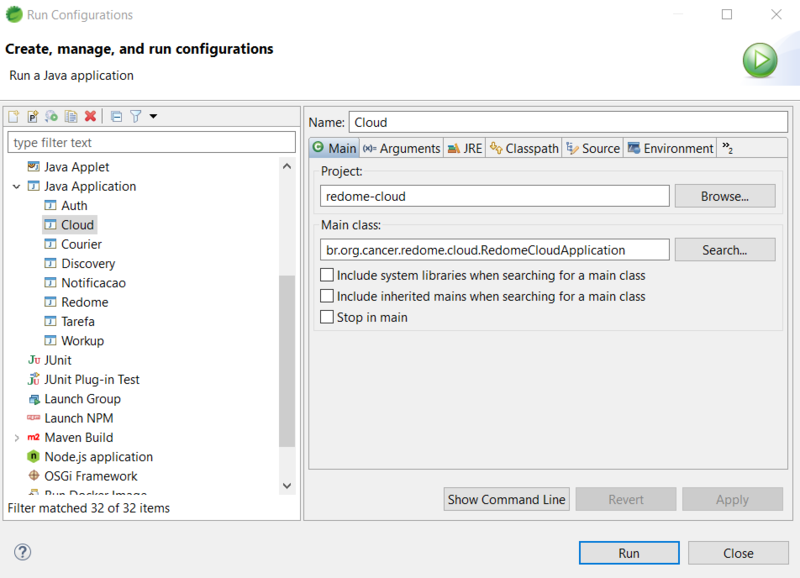
Task: Enable Include system libraries checkbox
Action: pos(327,275)
